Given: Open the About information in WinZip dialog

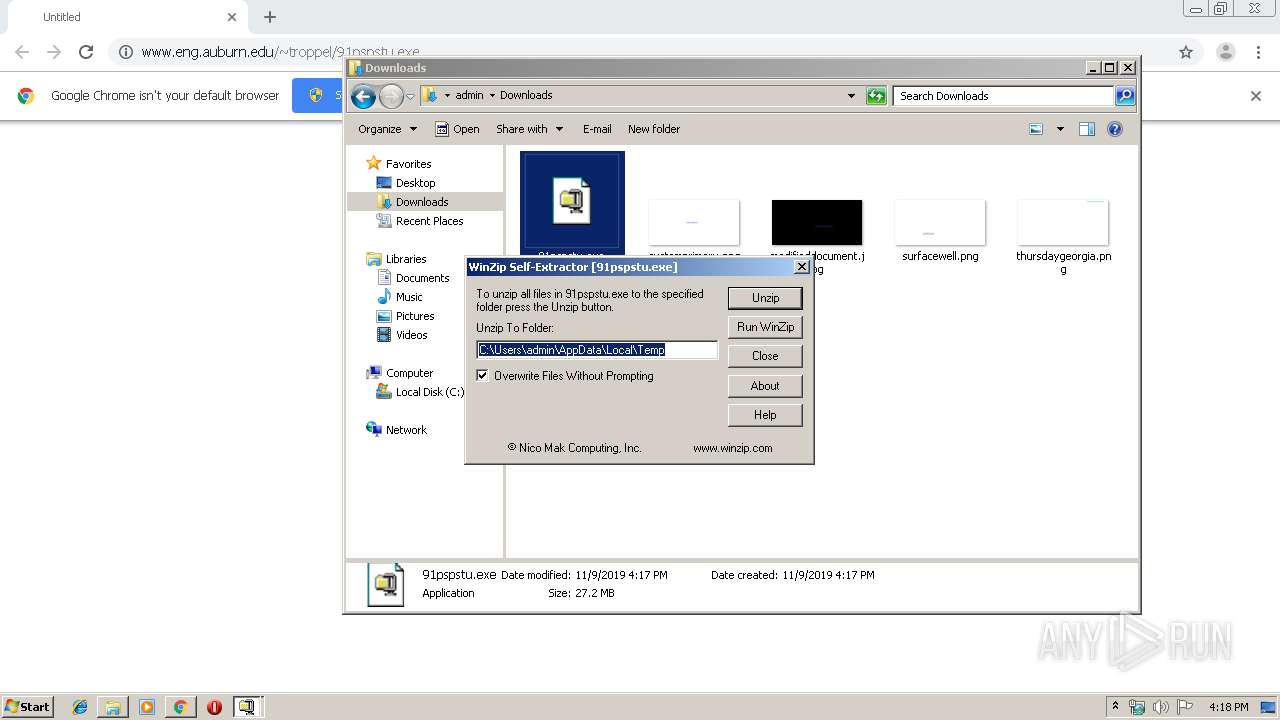Looking at the screenshot, I should (765, 386).
